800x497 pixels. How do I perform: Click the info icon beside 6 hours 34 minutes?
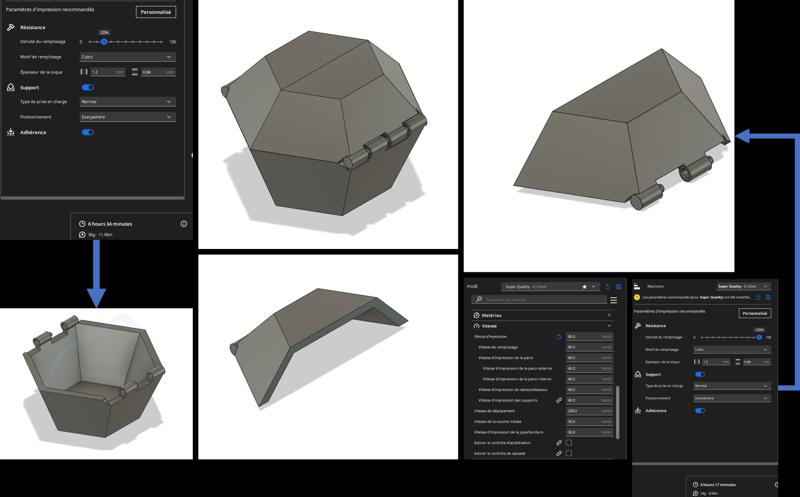pos(184,224)
